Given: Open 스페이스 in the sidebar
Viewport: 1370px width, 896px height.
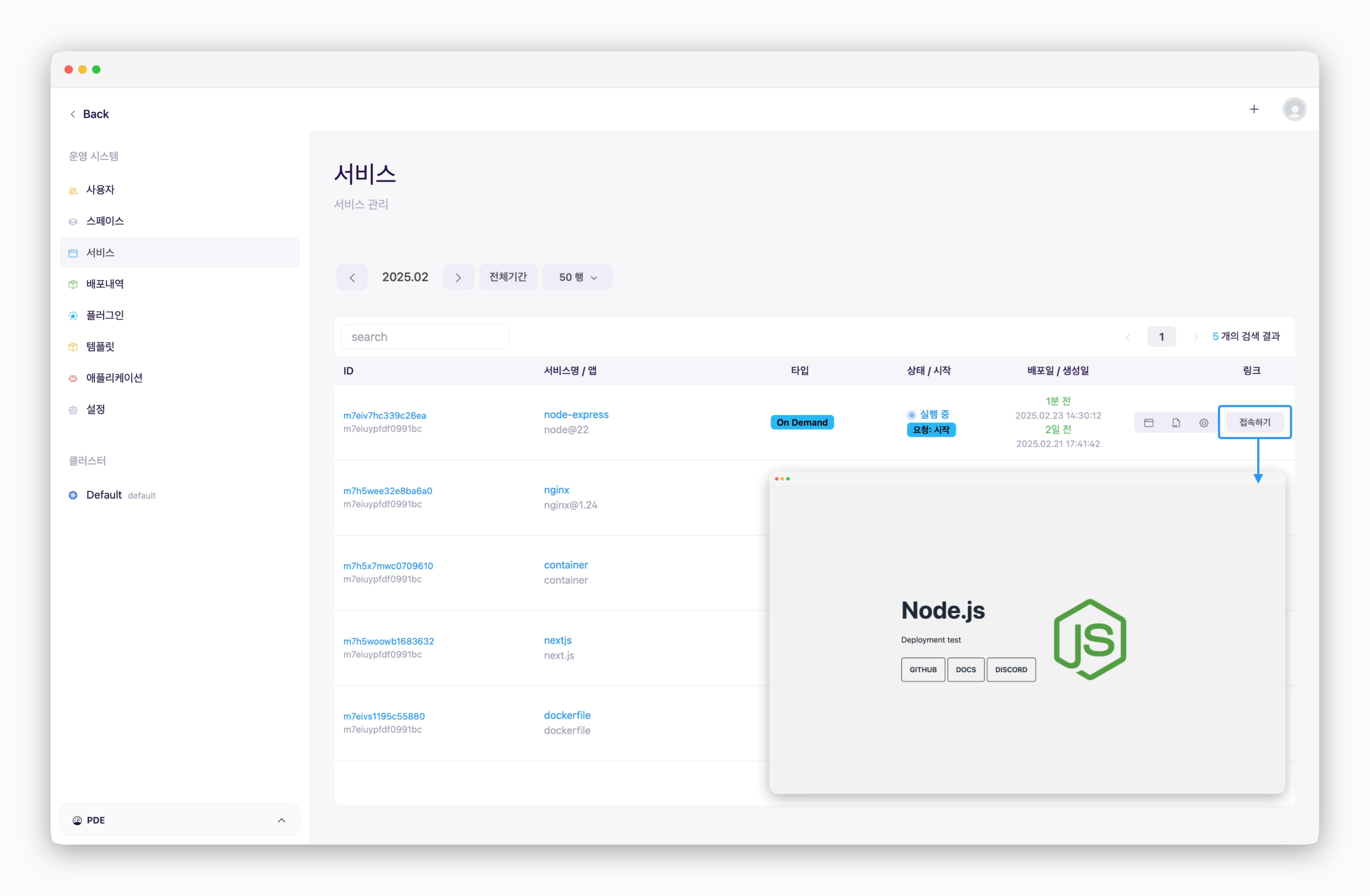Looking at the screenshot, I should coord(180,221).
